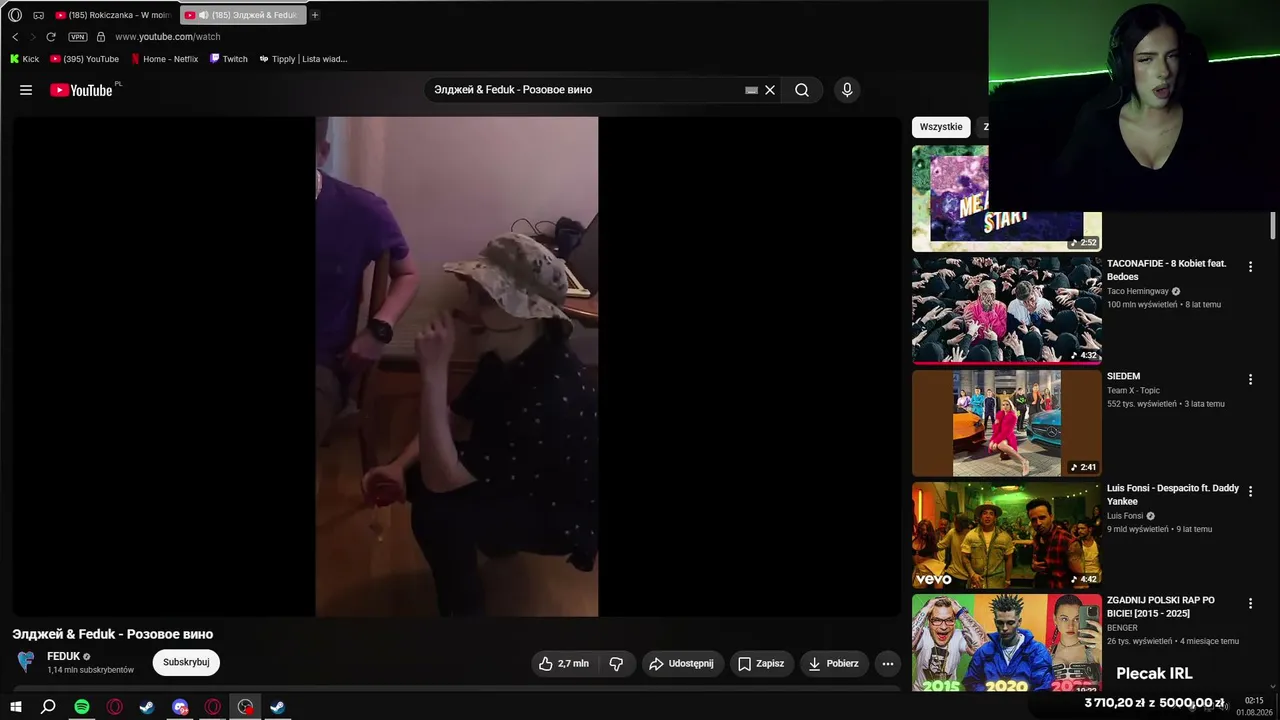Mute the playing tab via speaker icon

[x=203, y=15]
